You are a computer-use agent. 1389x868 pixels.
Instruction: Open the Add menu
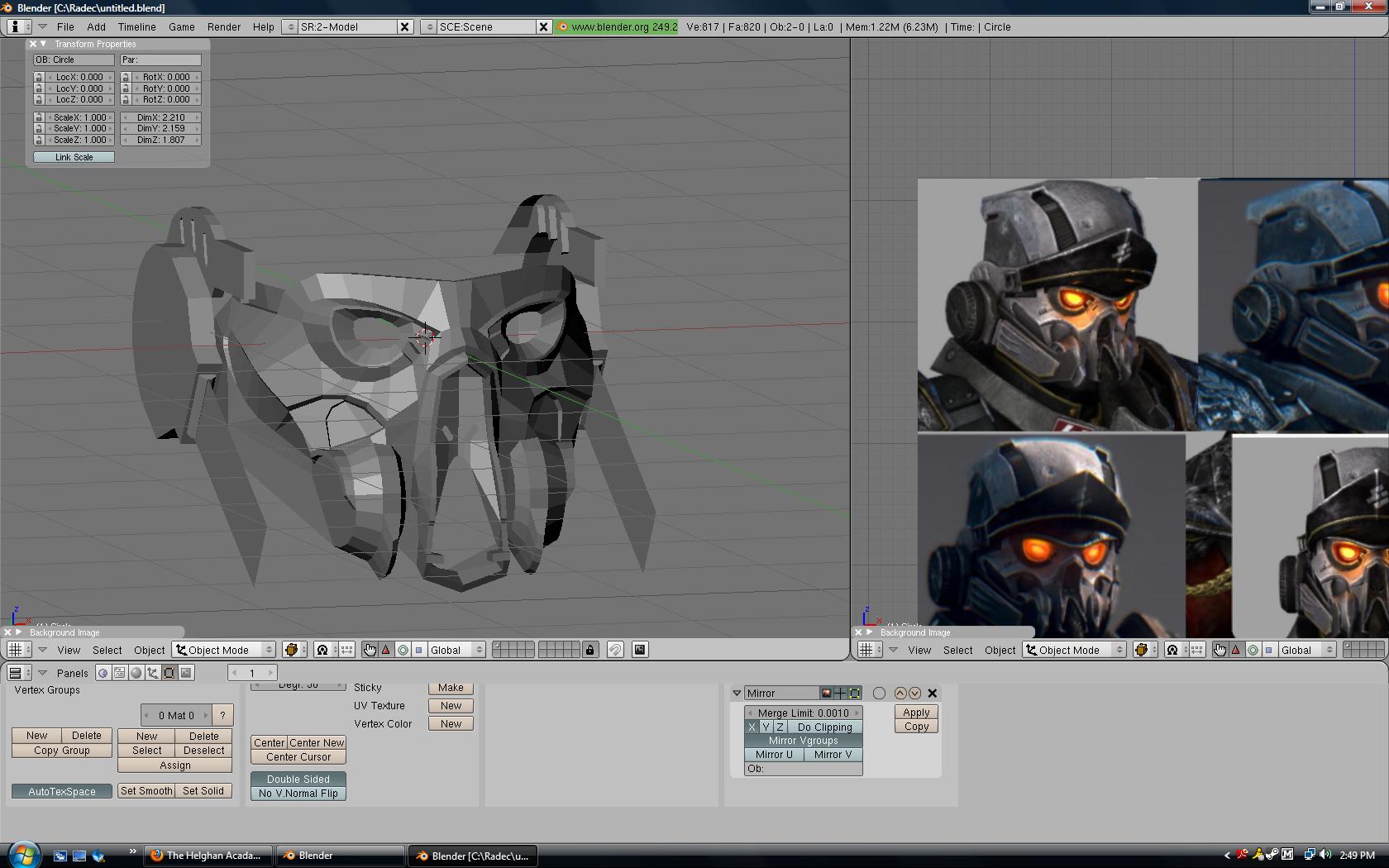click(x=96, y=27)
